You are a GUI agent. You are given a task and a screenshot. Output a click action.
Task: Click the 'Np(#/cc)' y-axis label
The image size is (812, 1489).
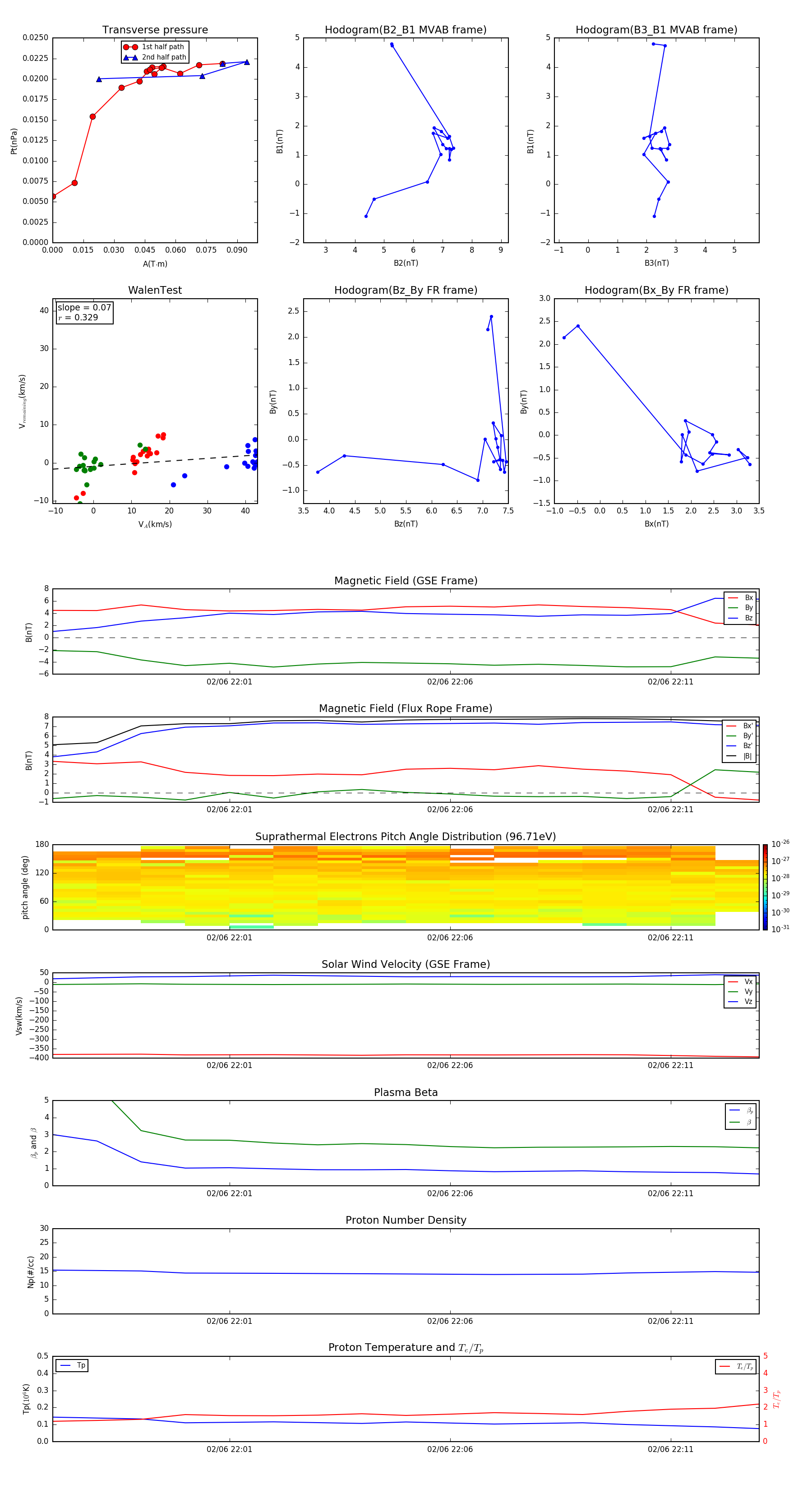[x=31, y=1272]
